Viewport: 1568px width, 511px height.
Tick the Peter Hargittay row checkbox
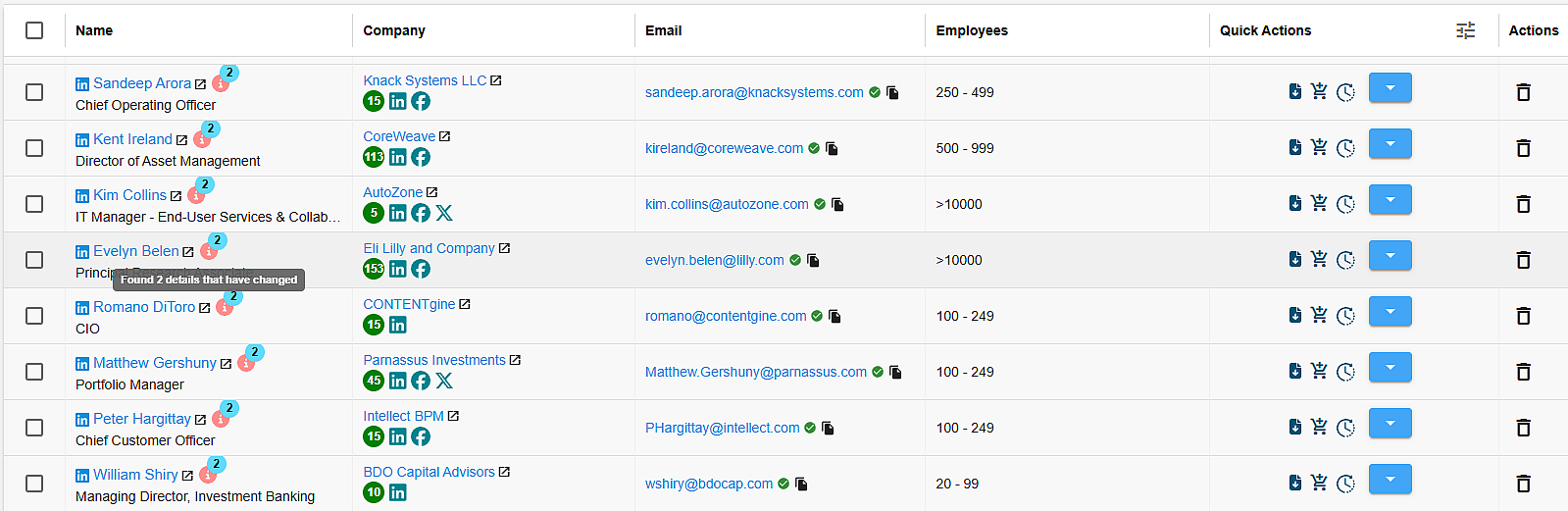[34, 428]
